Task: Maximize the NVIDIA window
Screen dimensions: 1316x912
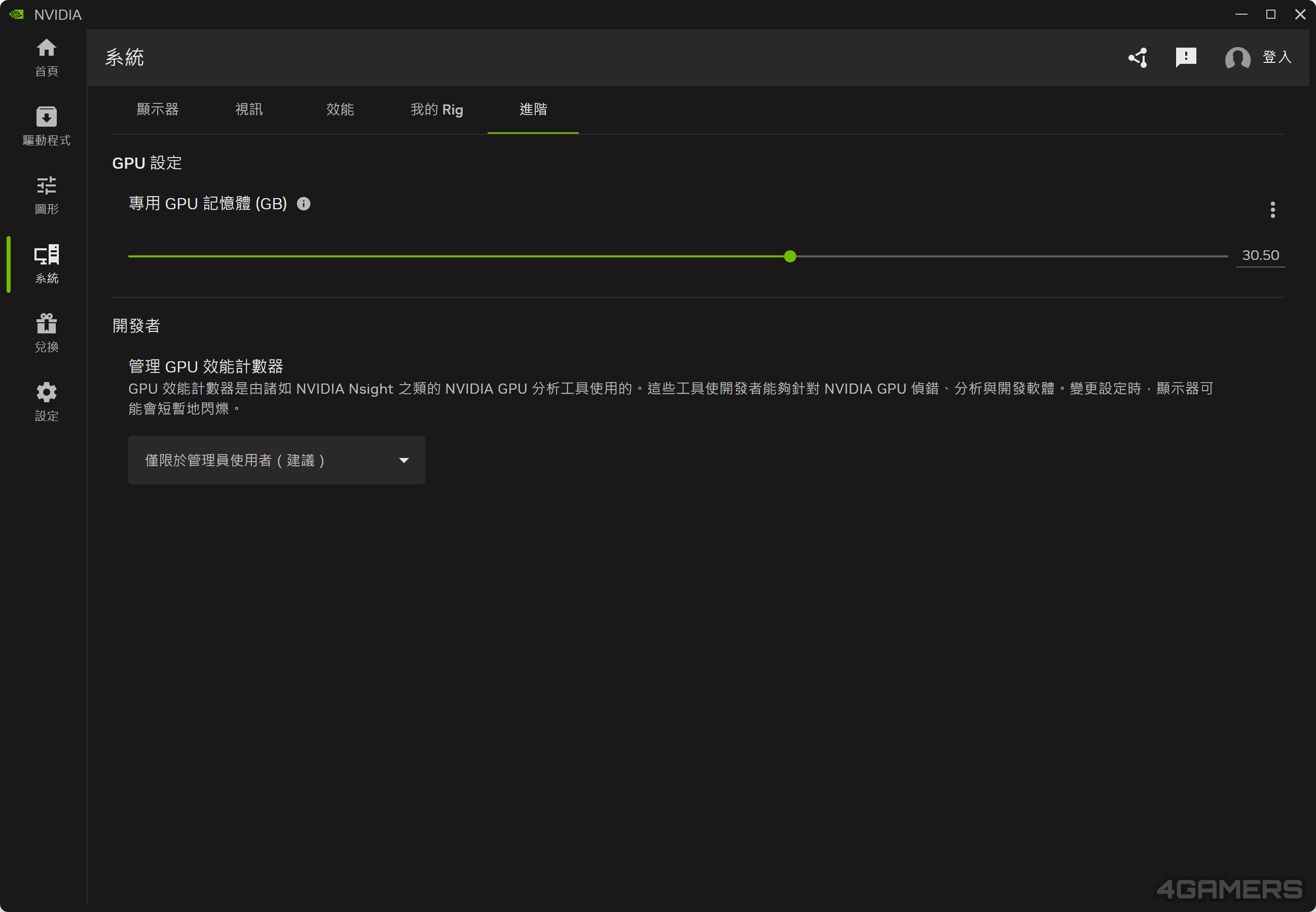Action: (1271, 14)
